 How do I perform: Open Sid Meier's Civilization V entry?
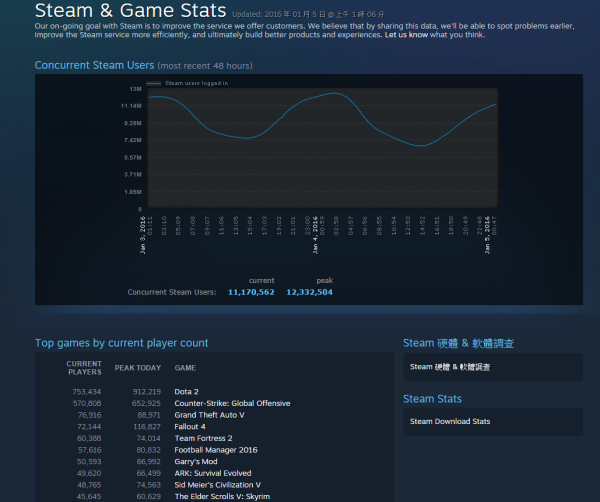tap(218, 485)
